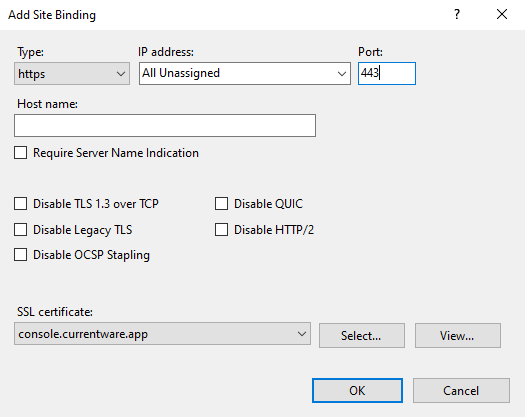
Task: Click the question mark help icon
Action: tap(457, 14)
